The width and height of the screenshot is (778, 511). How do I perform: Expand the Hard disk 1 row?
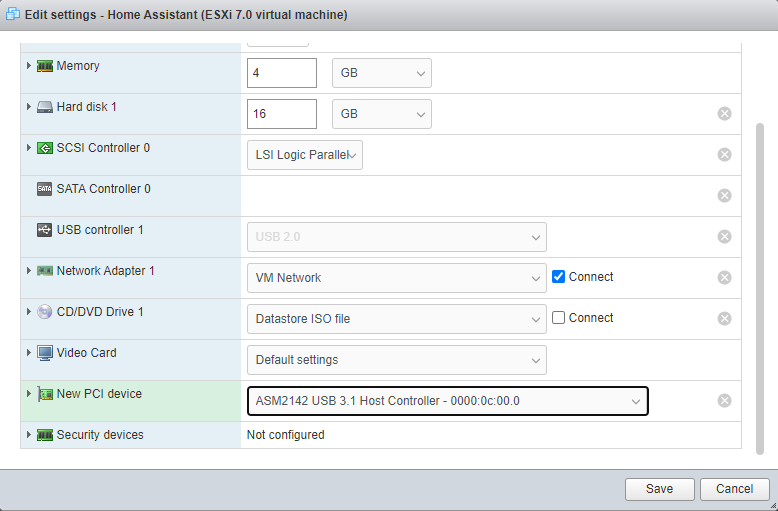pos(29,107)
